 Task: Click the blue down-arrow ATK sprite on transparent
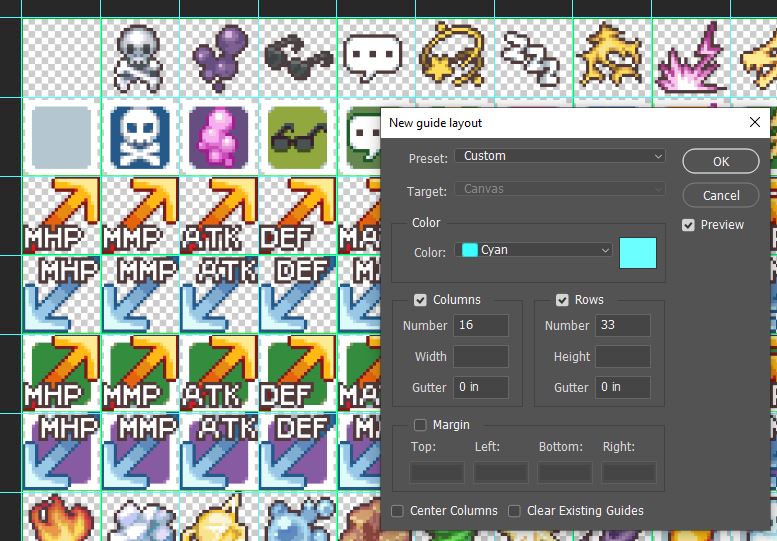[x=219, y=295]
